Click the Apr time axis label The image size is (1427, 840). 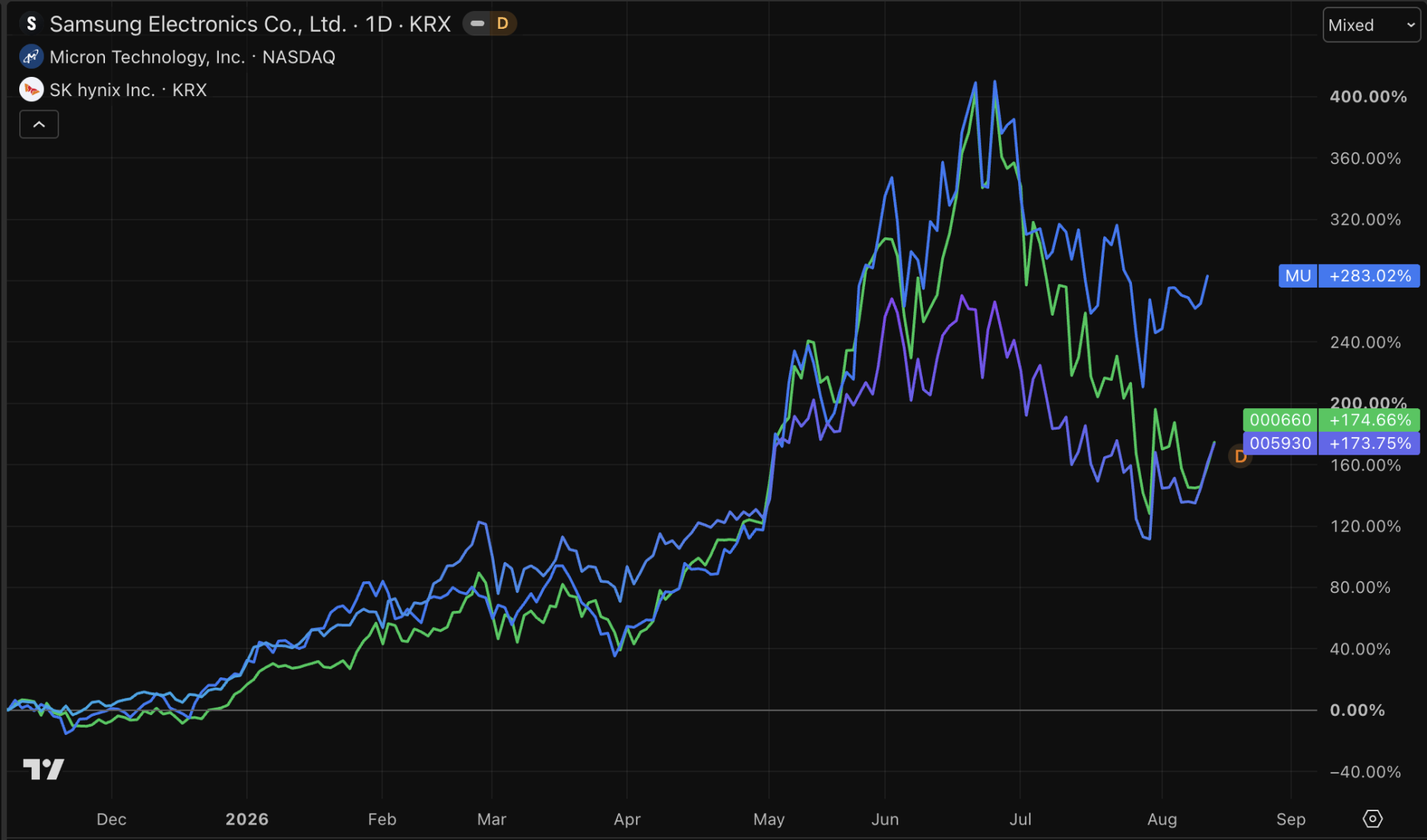click(x=627, y=819)
